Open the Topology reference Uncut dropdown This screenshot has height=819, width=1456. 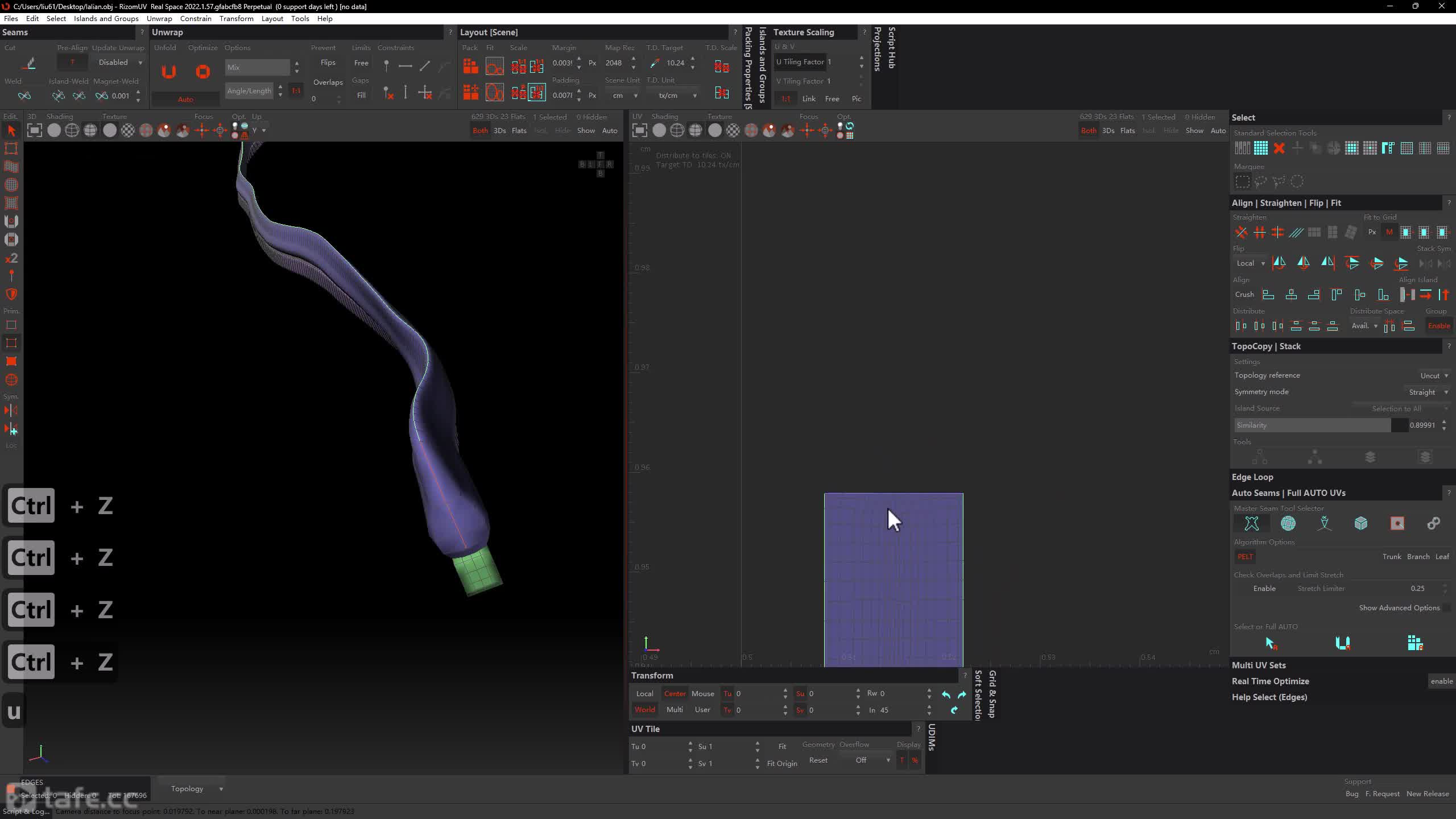pyautogui.click(x=1433, y=375)
